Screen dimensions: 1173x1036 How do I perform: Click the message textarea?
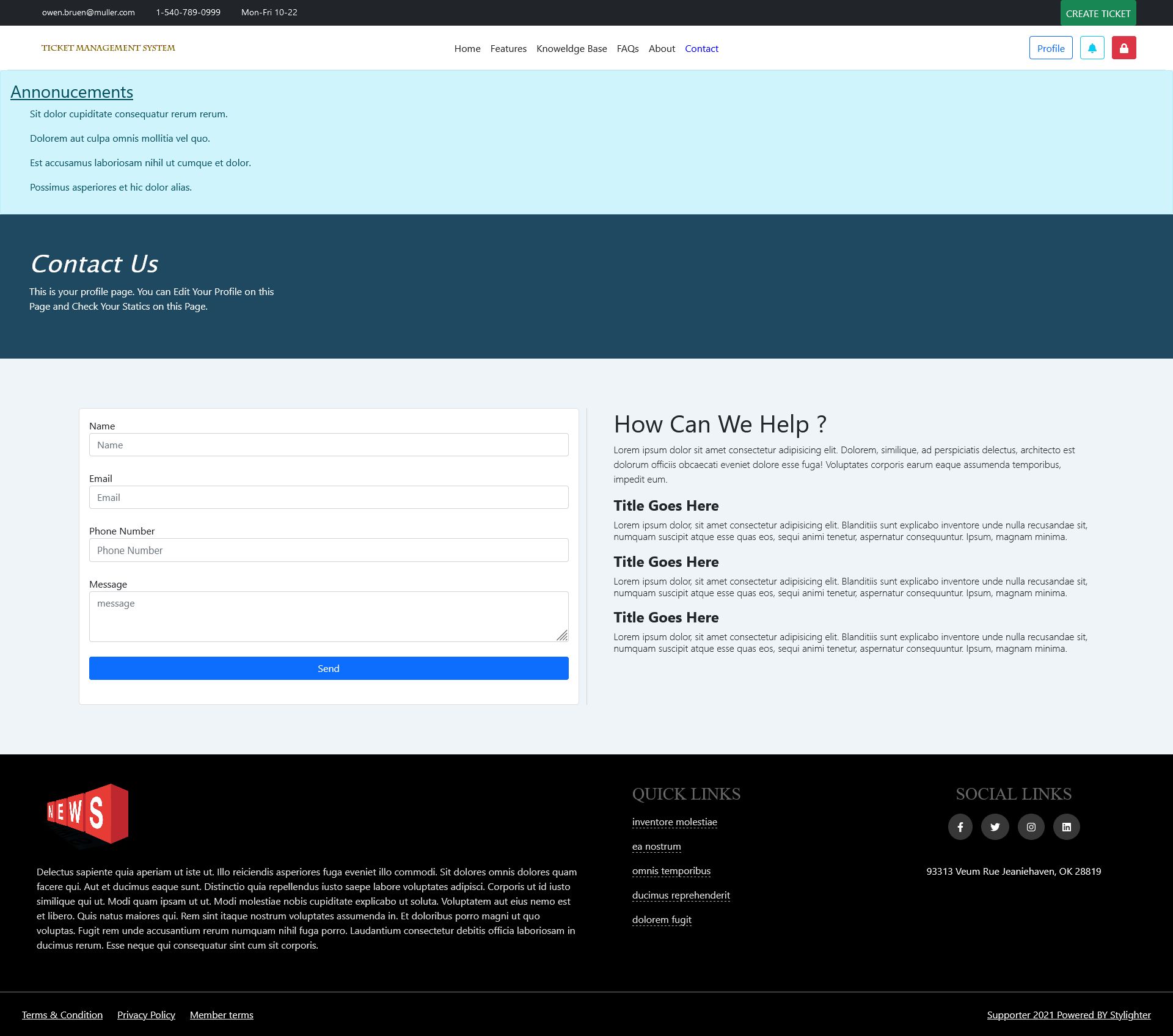(329, 616)
